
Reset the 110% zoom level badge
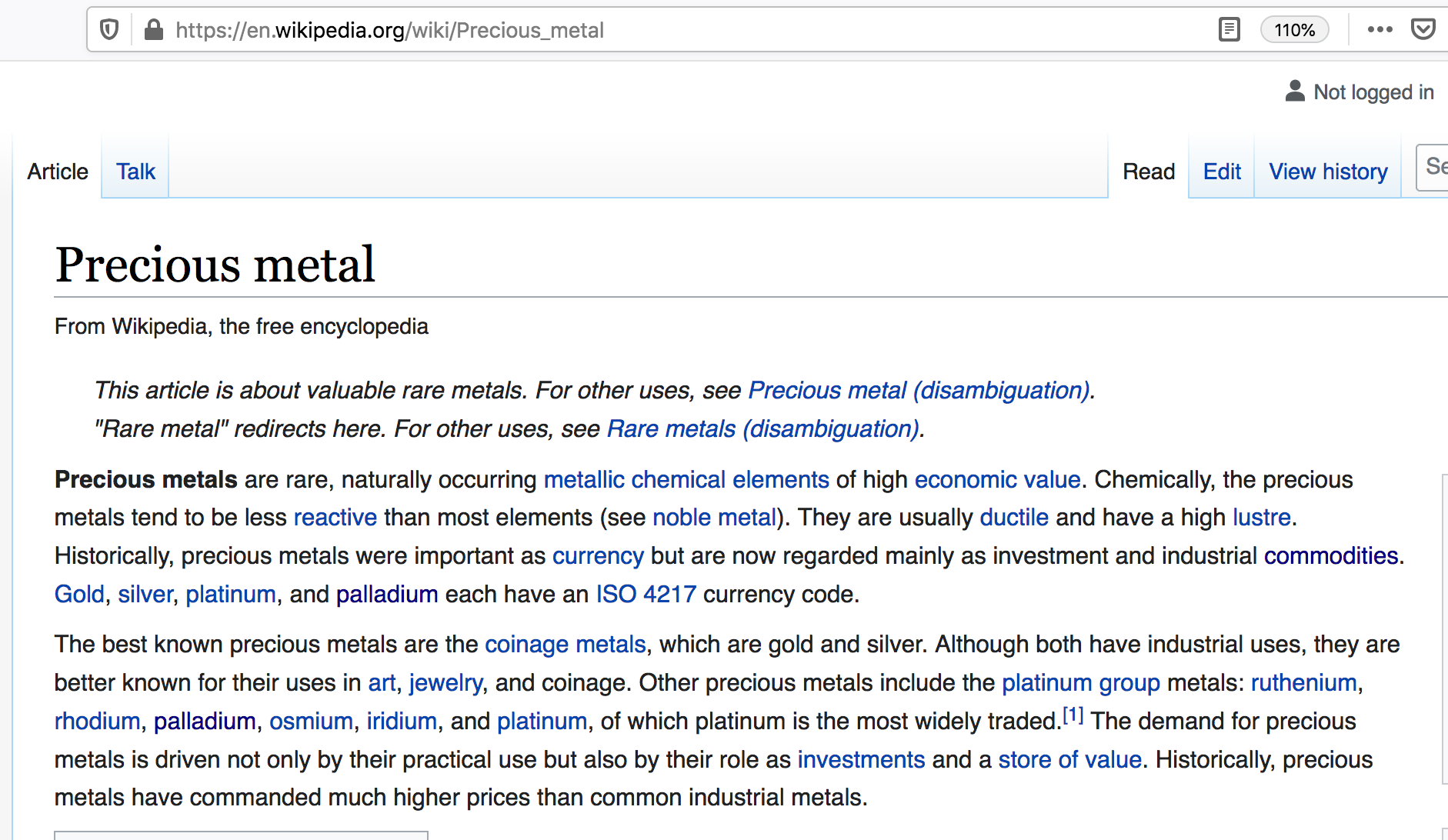(1295, 30)
